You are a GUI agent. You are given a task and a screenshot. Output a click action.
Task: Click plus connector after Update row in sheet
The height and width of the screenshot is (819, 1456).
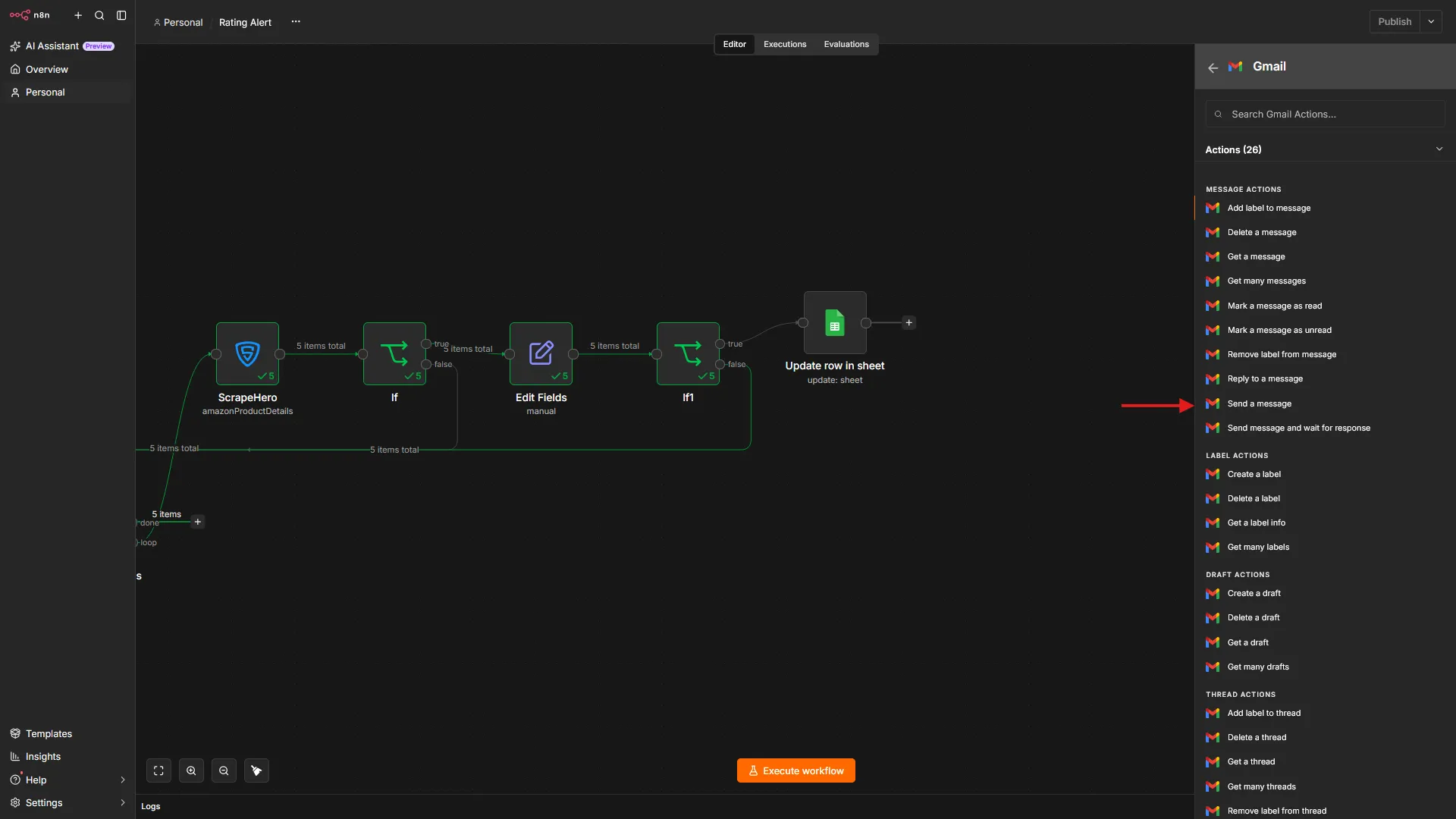pyautogui.click(x=908, y=322)
